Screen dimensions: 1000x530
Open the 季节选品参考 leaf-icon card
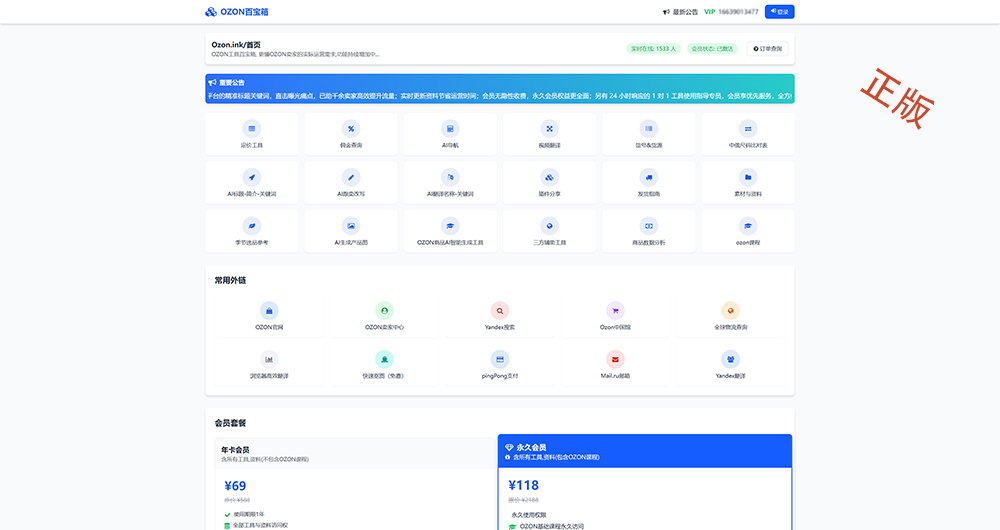click(x=251, y=232)
